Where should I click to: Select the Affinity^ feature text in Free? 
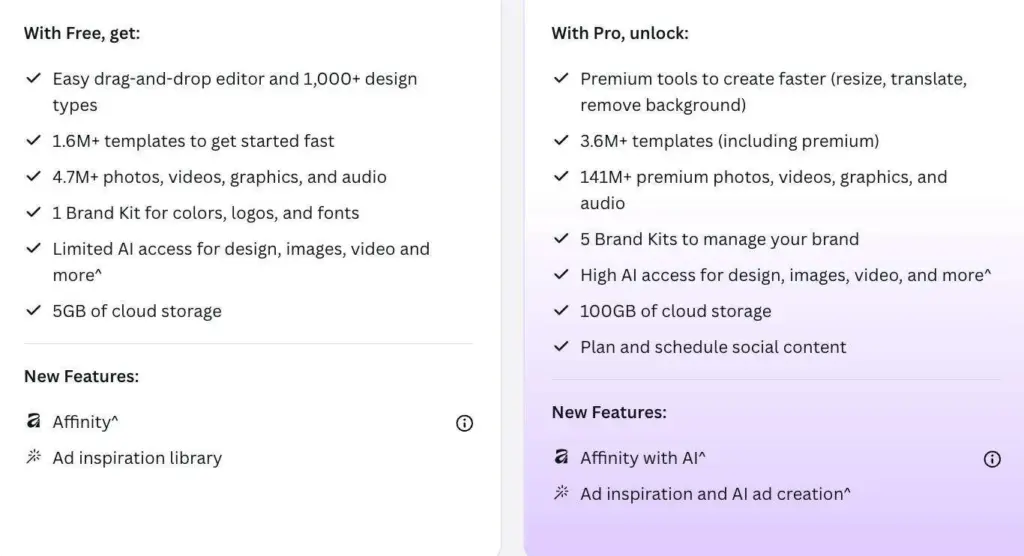(86, 422)
